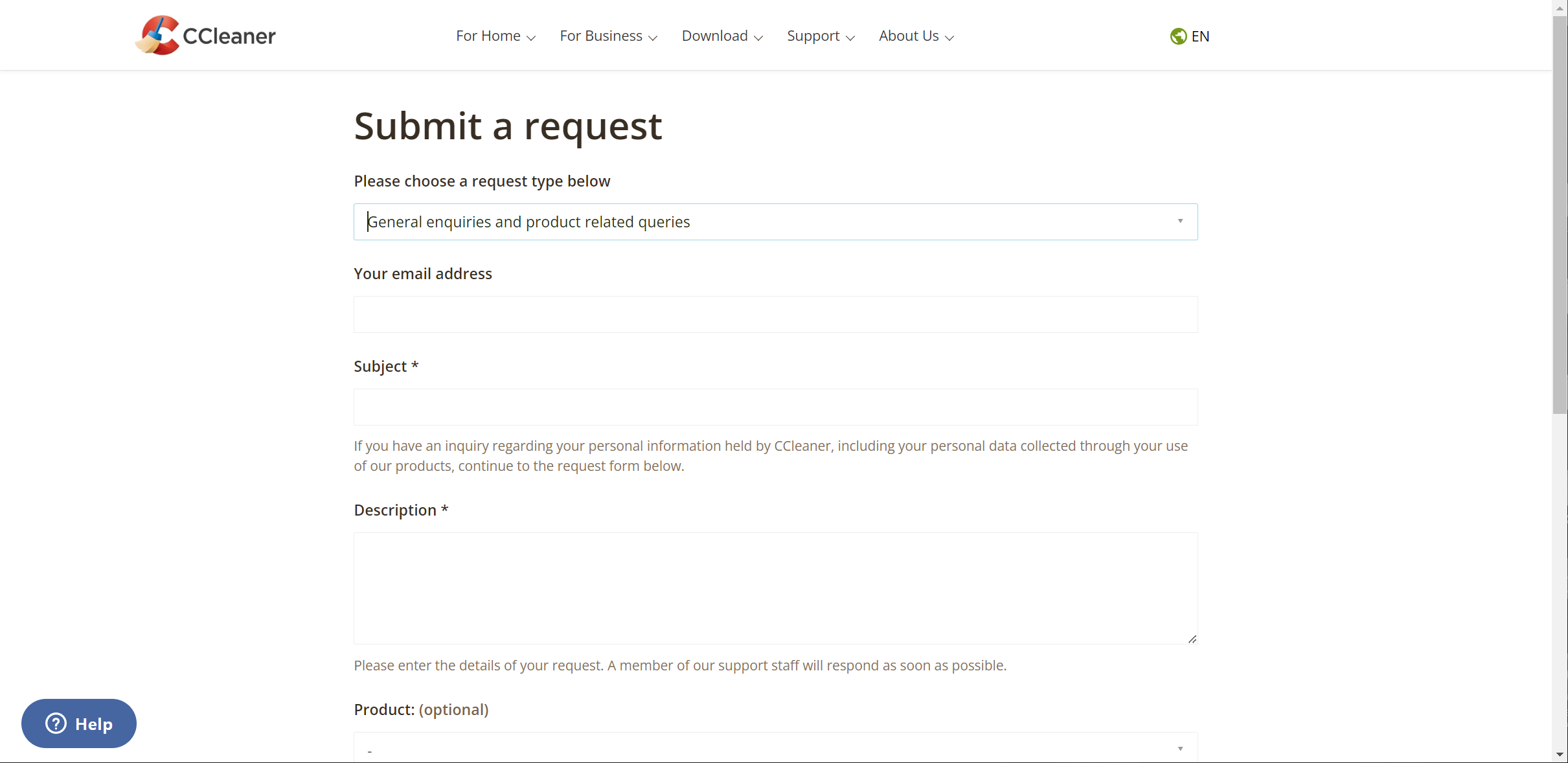Expand the Download dropdown menu
The image size is (1568, 763).
tap(722, 36)
